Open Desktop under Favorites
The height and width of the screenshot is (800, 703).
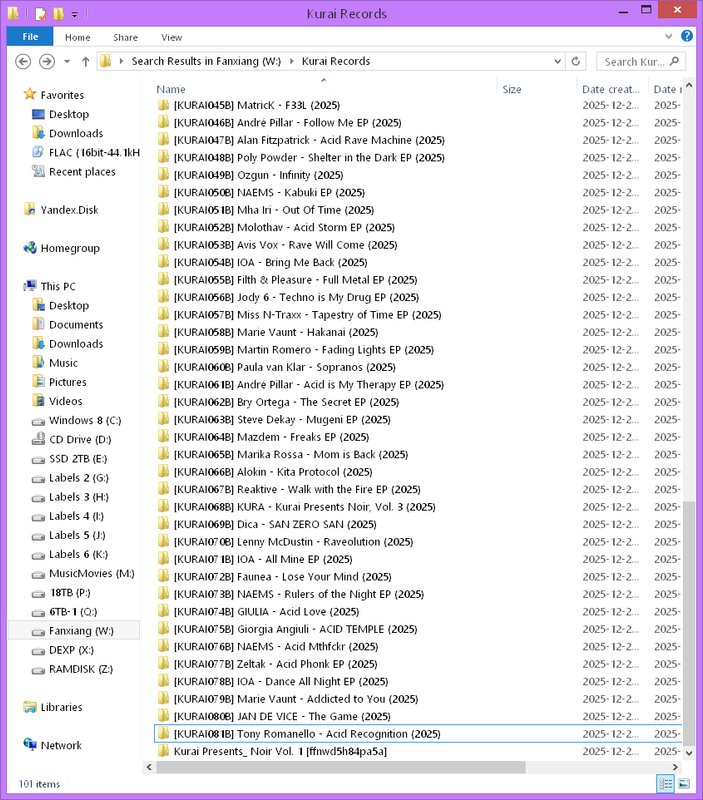click(69, 114)
